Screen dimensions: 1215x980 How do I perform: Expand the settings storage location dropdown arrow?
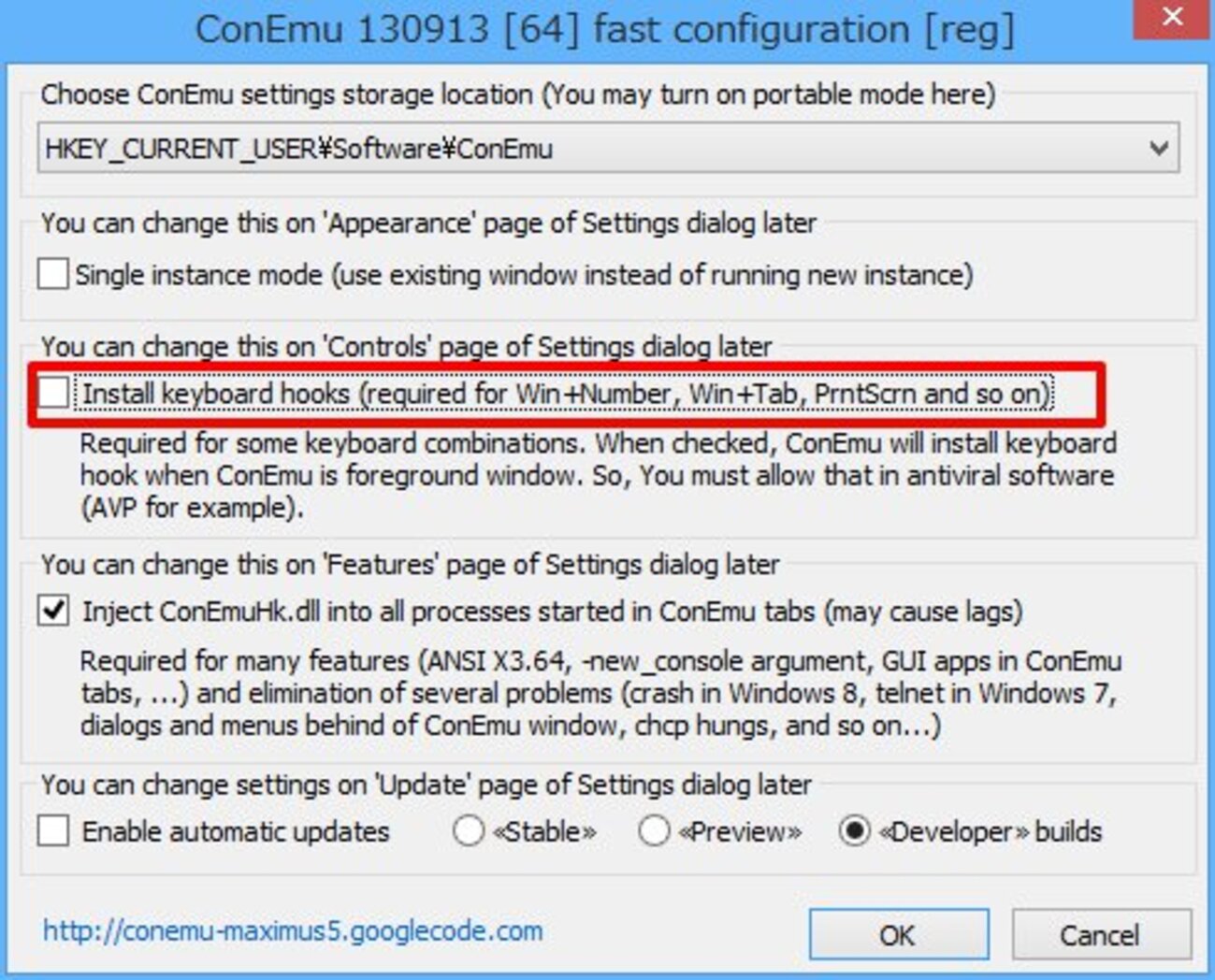point(1158,149)
